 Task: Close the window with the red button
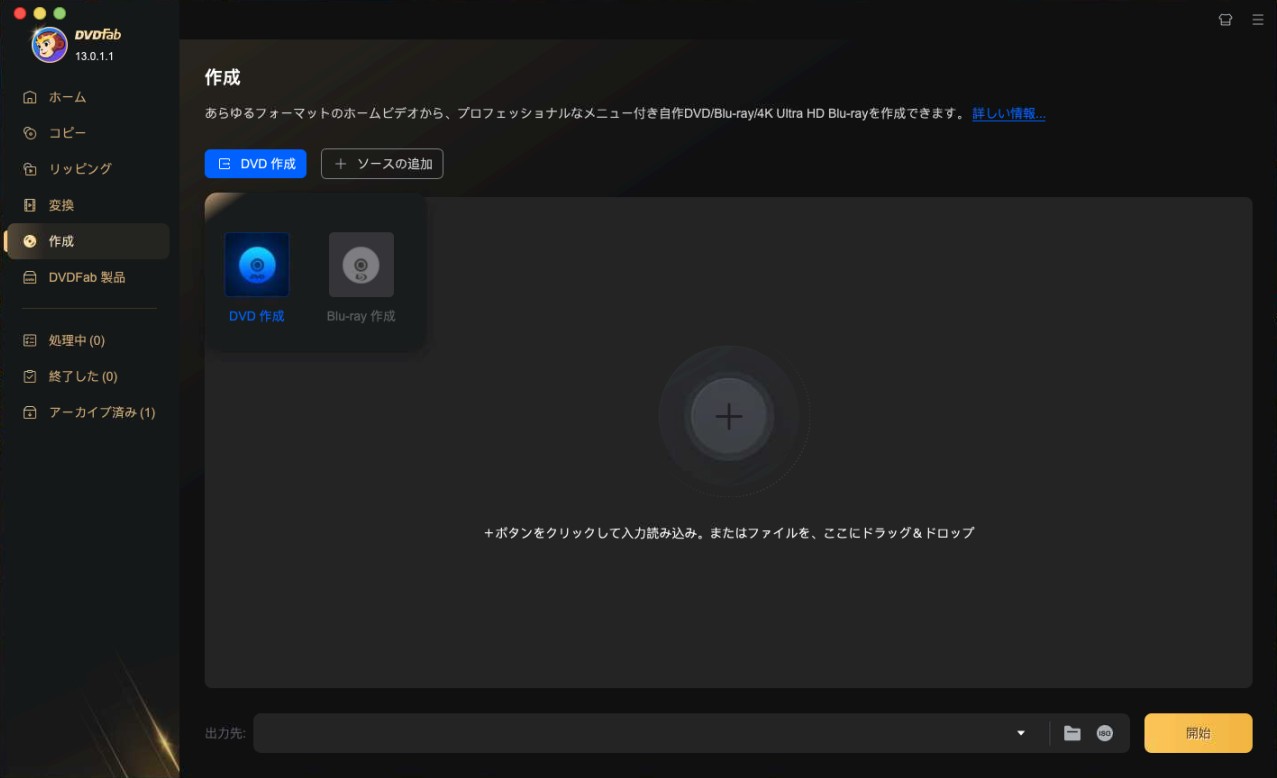(20, 13)
